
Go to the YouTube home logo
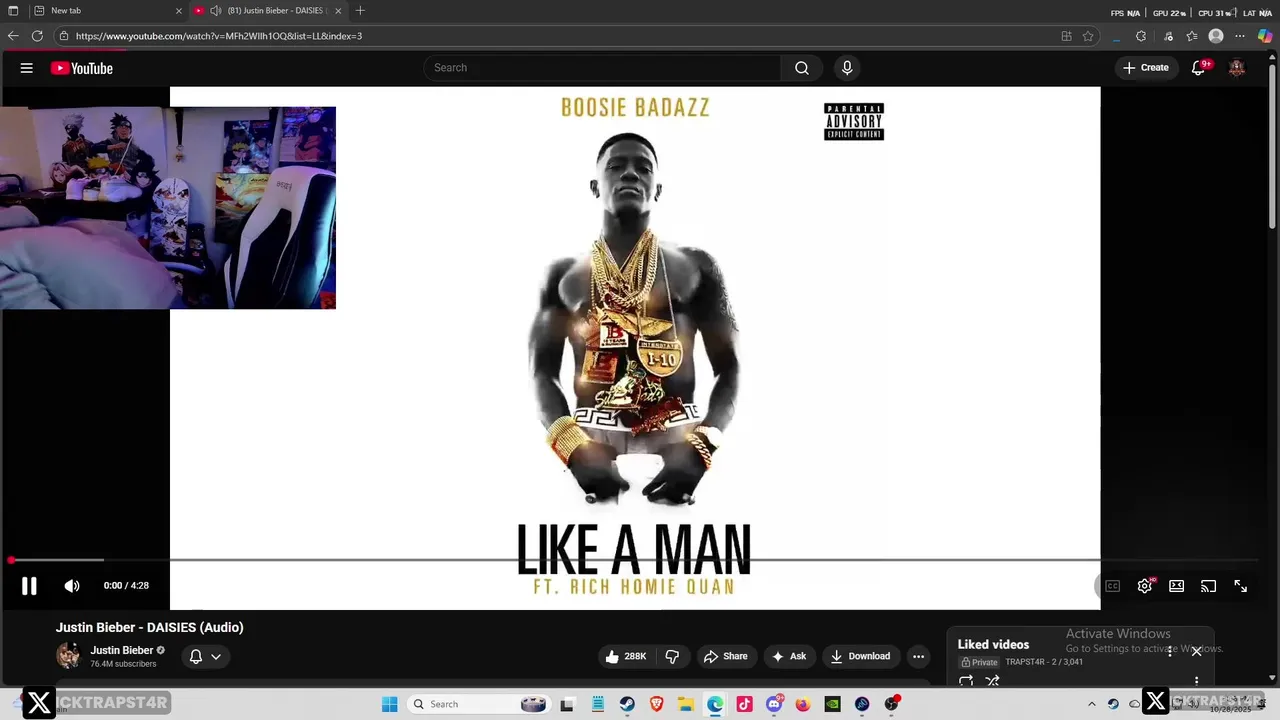click(82, 68)
